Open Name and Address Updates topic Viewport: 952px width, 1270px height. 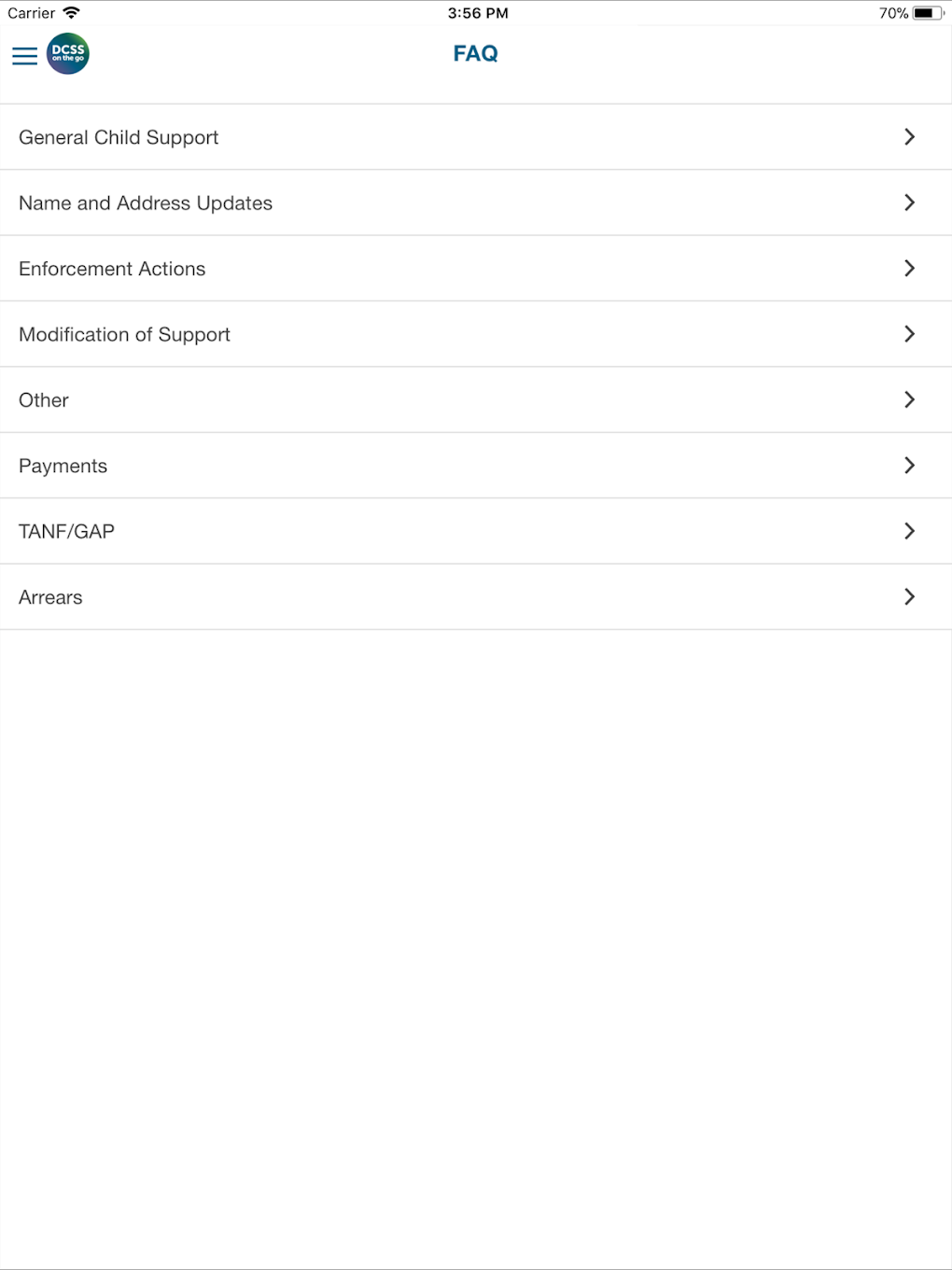coord(146,203)
